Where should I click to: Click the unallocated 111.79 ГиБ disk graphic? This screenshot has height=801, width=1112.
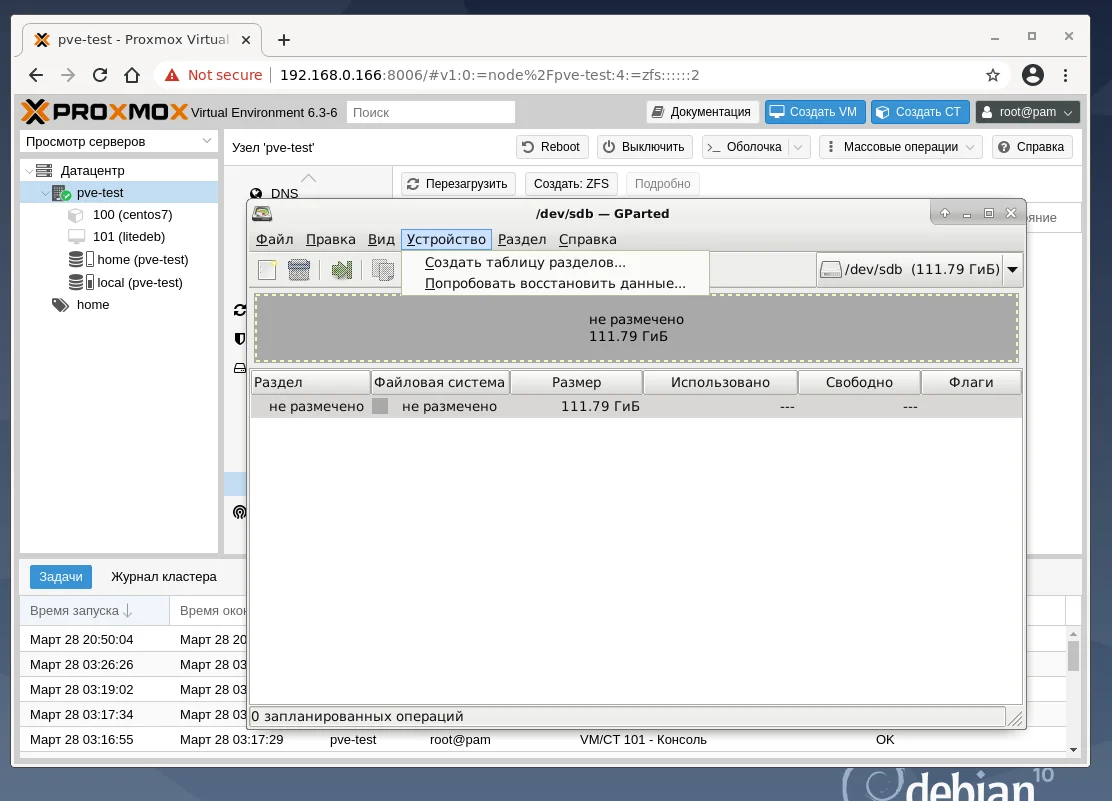pyautogui.click(x=636, y=328)
